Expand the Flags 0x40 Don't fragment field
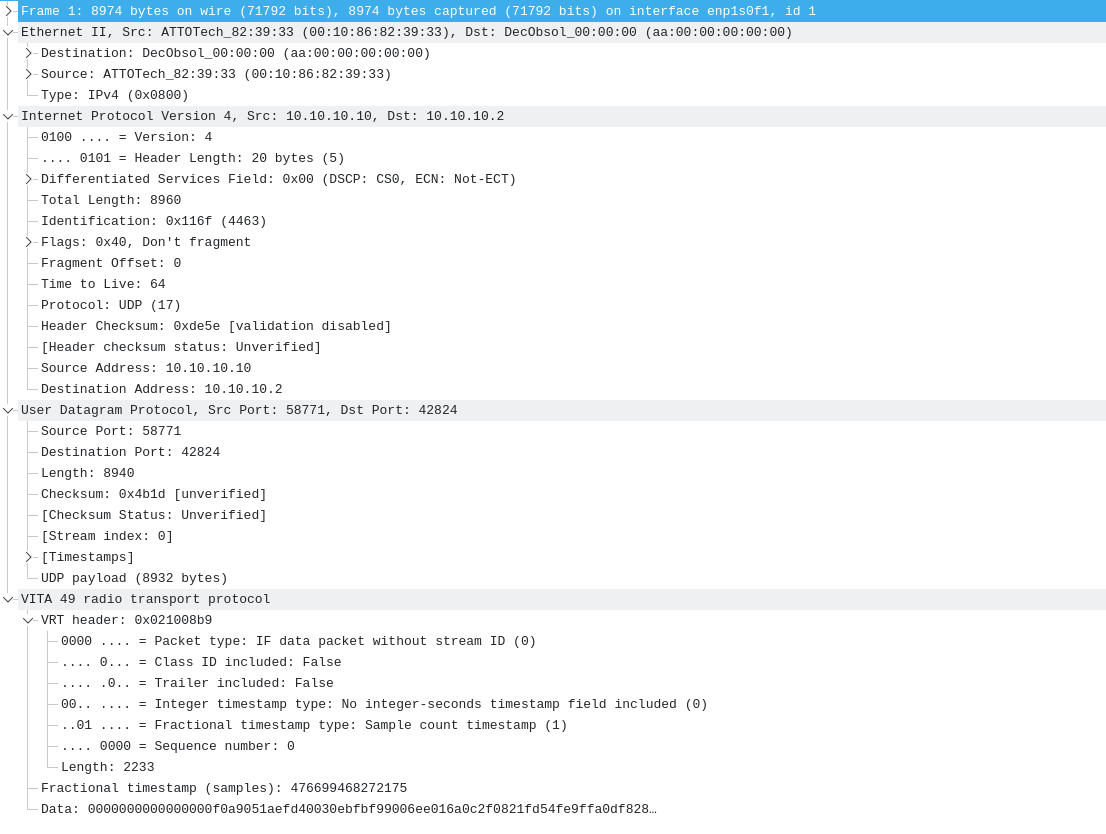 click(29, 242)
